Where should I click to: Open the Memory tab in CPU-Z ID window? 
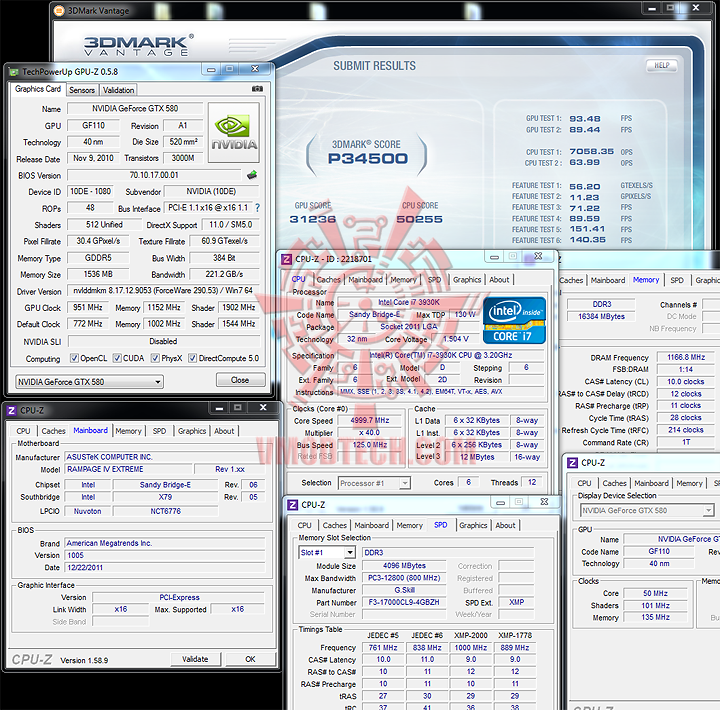(403, 280)
